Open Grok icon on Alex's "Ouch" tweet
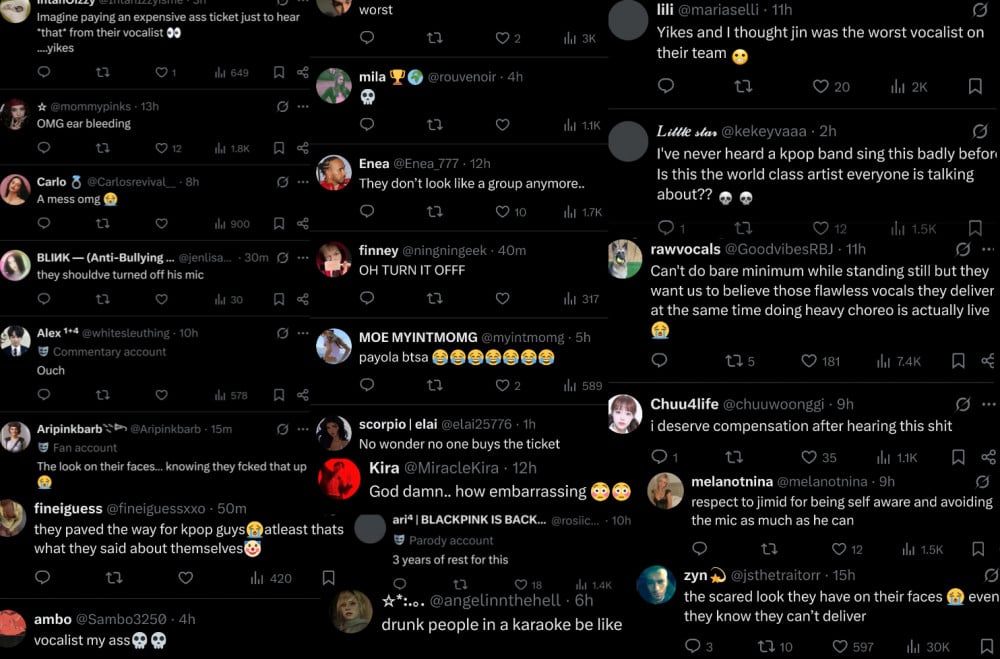The height and width of the screenshot is (659, 1000). pos(283,333)
